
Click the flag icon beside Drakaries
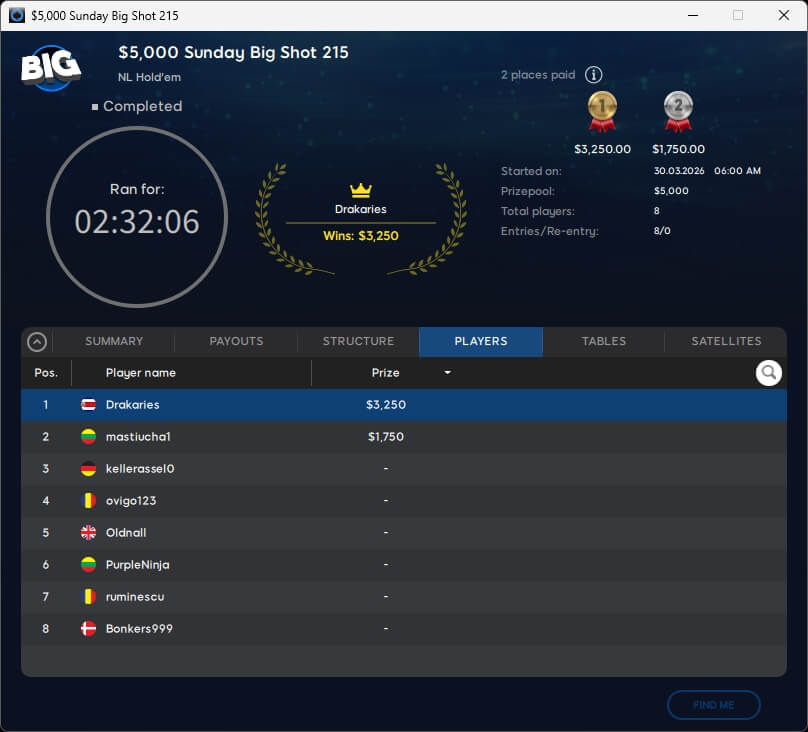[x=88, y=405]
